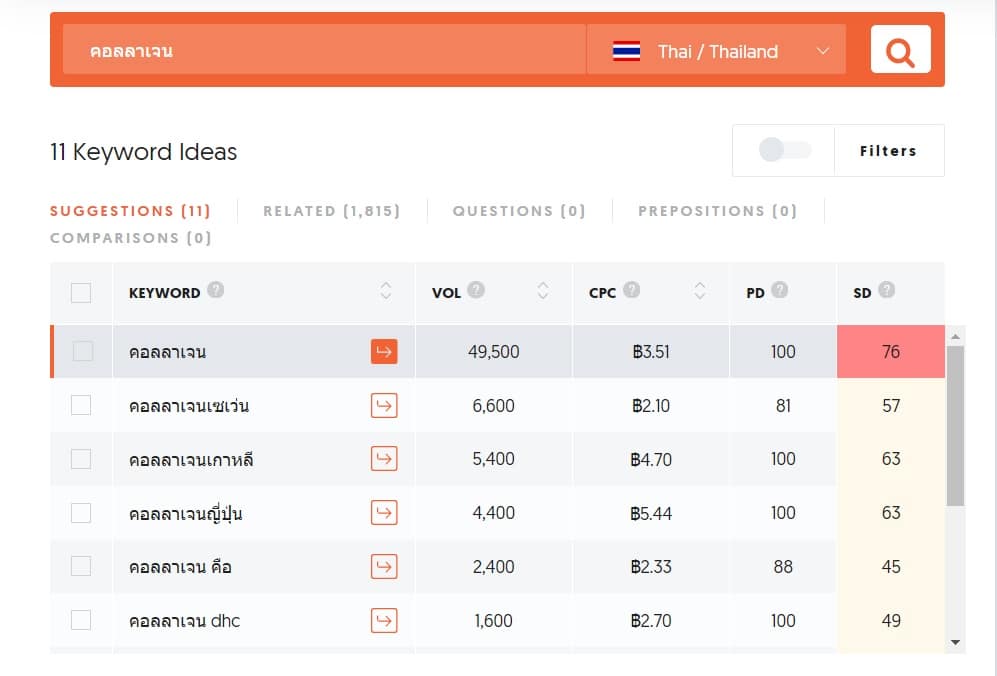The height and width of the screenshot is (676, 997).
Task: Click arrow icon beside คอลลาเจนเซเว่น keyword
Action: click(x=384, y=405)
